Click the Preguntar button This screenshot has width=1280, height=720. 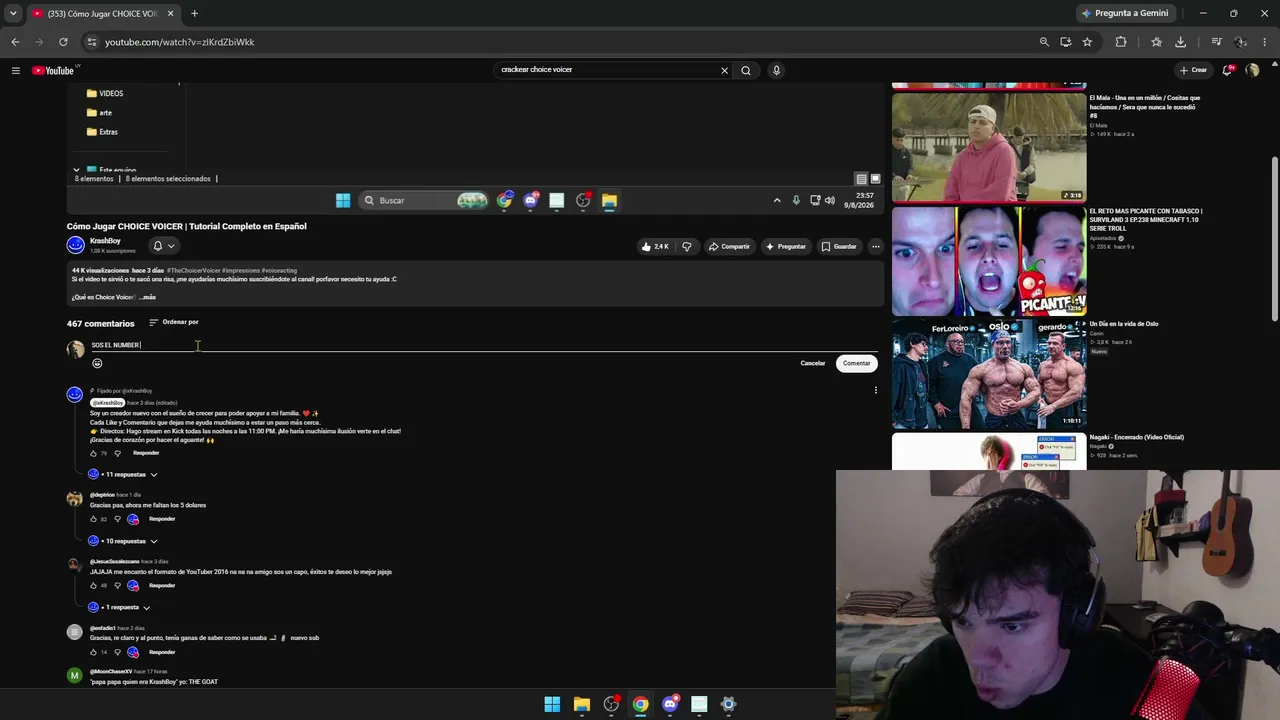[x=785, y=246]
